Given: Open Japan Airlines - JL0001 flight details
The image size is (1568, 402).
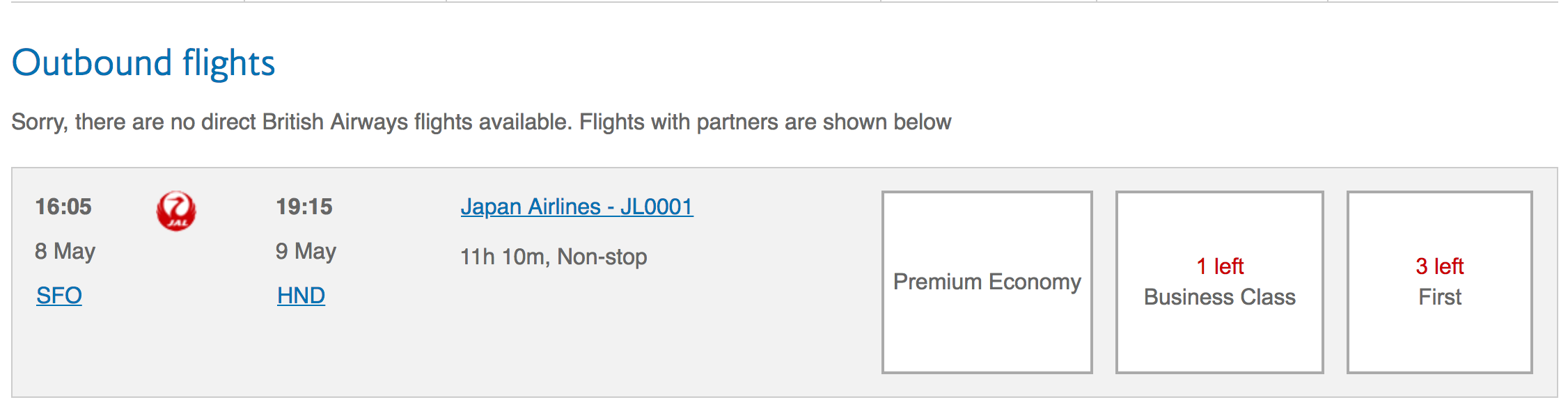Looking at the screenshot, I should coord(577,207).
